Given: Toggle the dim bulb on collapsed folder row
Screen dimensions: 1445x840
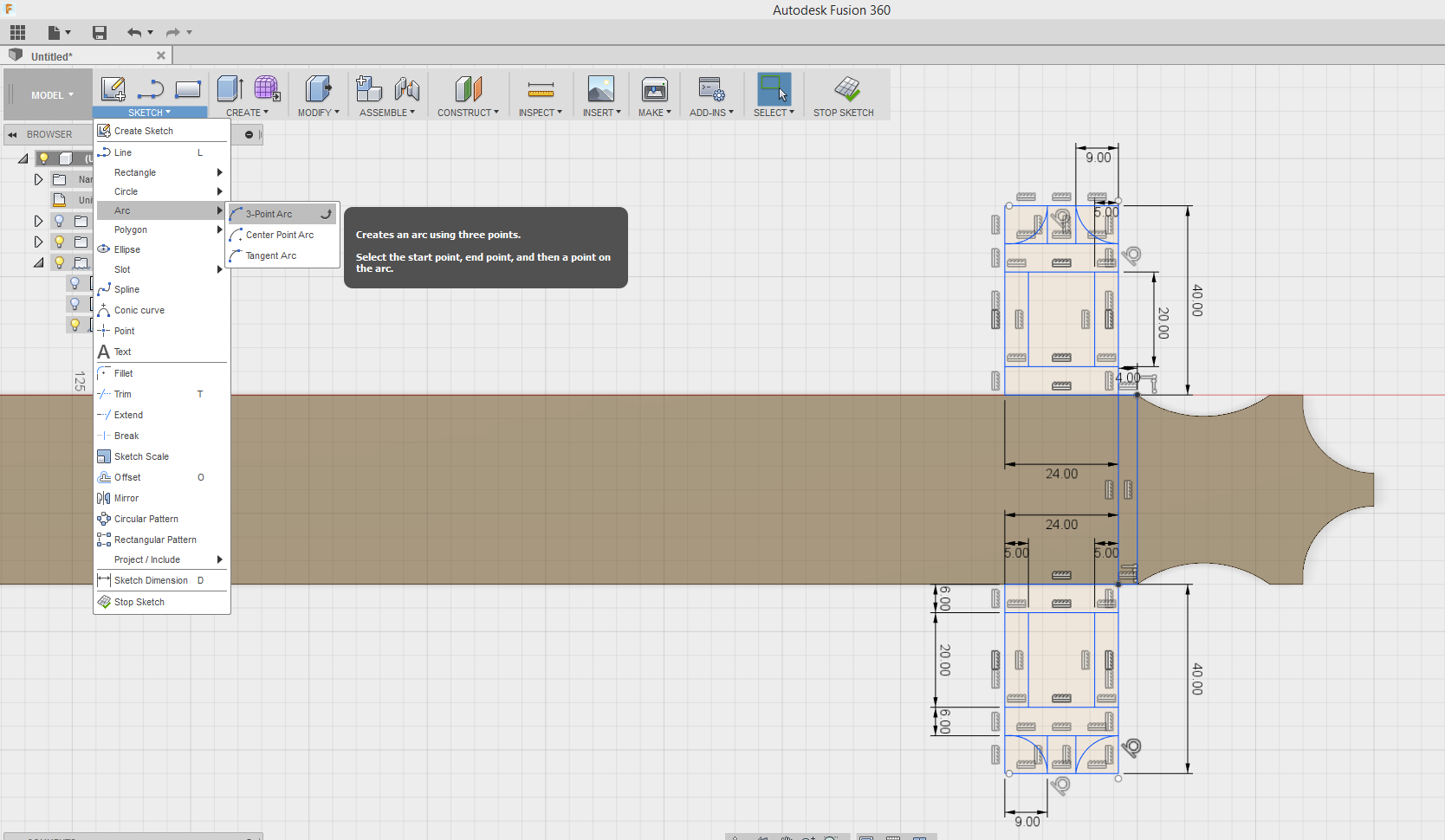Looking at the screenshot, I should pyautogui.click(x=59, y=221).
